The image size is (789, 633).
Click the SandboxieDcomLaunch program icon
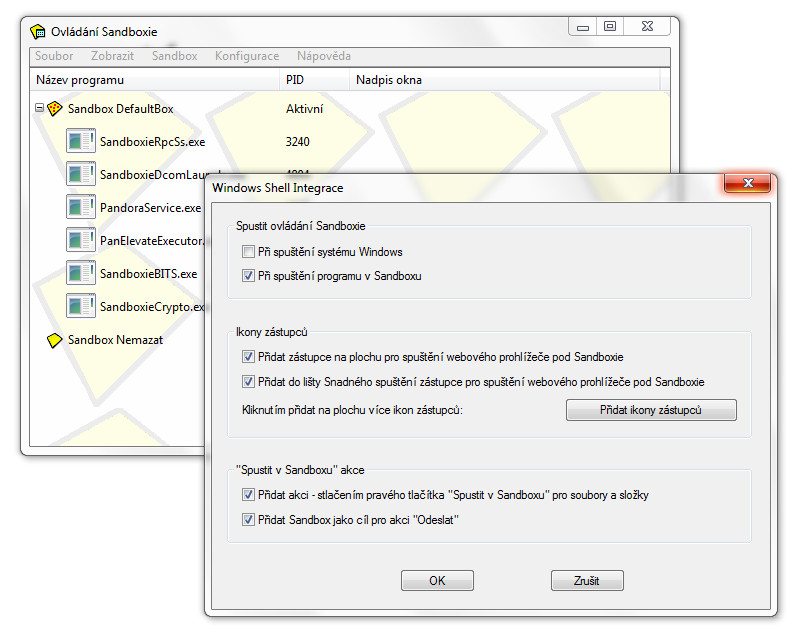[x=81, y=174]
